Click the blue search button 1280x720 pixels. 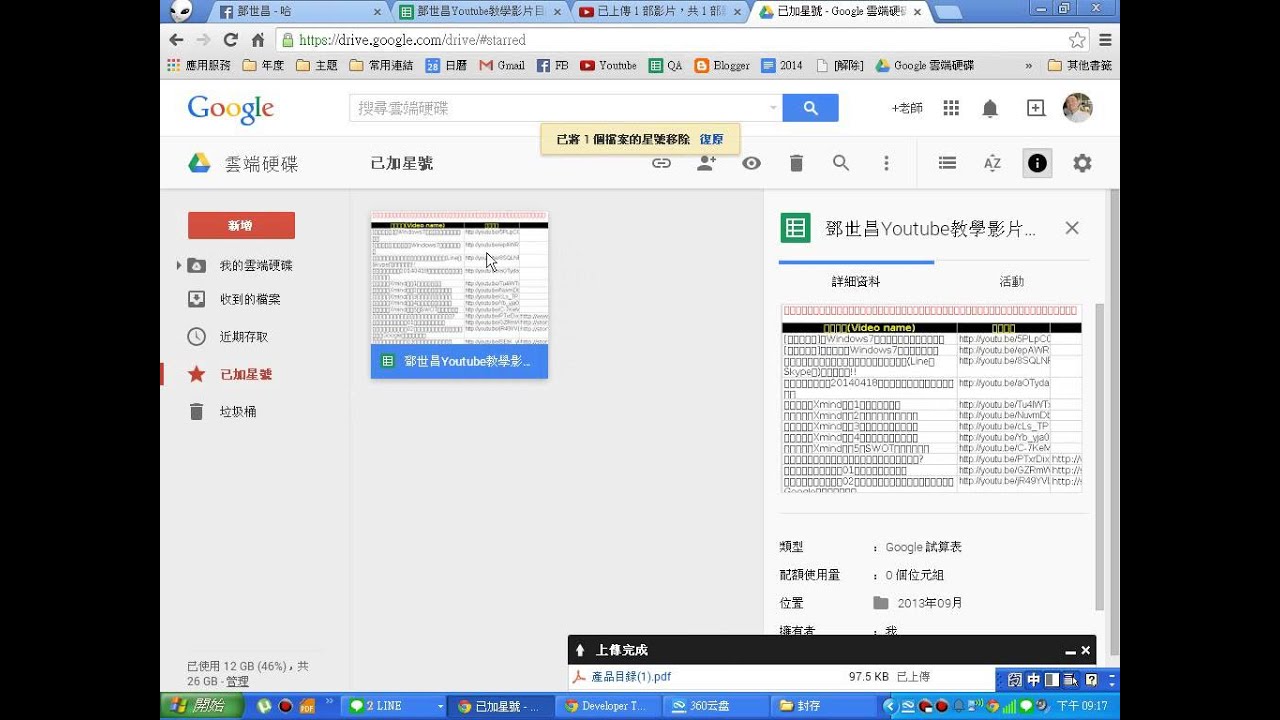[x=810, y=108]
